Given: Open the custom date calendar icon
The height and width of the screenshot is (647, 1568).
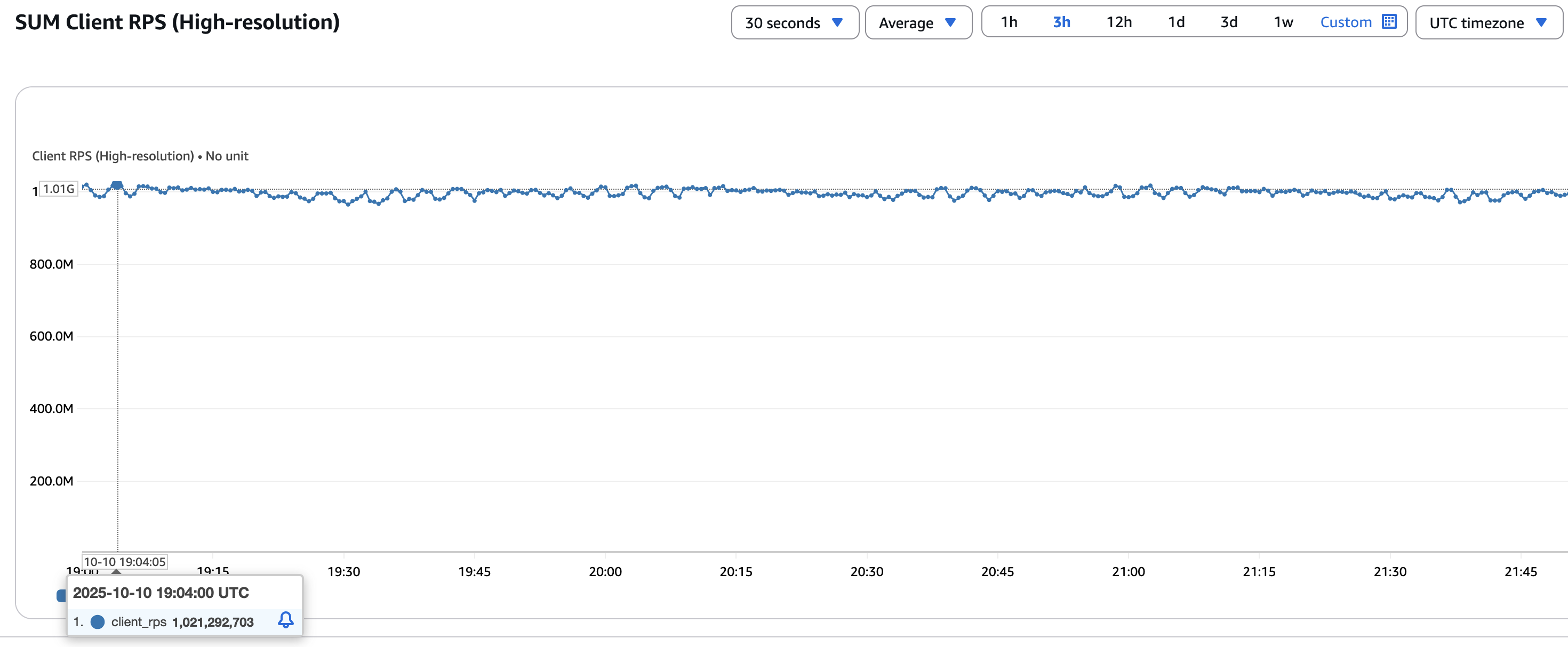Looking at the screenshot, I should tap(1389, 22).
